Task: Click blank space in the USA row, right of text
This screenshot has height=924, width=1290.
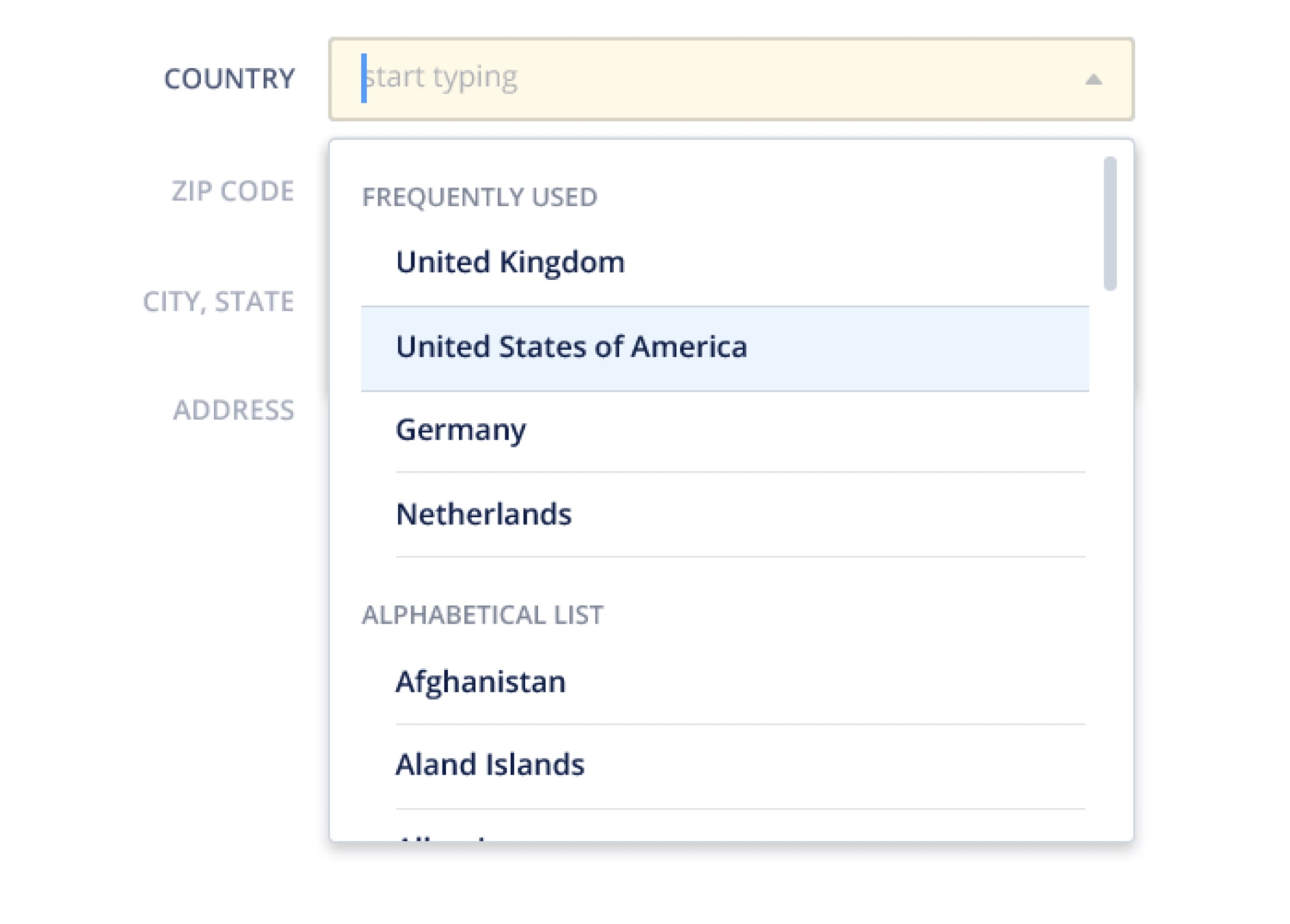Action: point(921,348)
